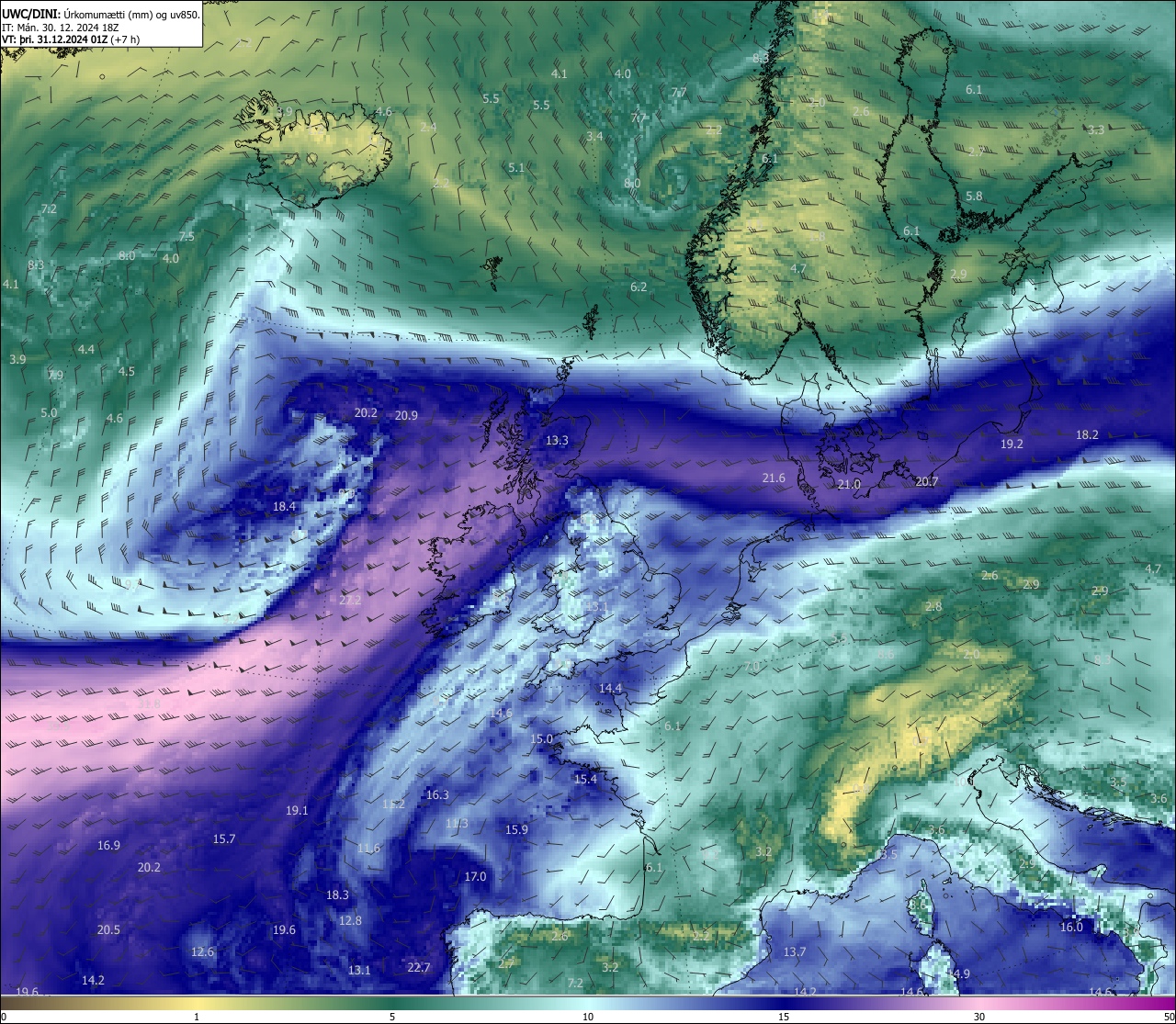Click the map value 20.5
This screenshot has height=1024, width=1176.
pyautogui.click(x=108, y=929)
